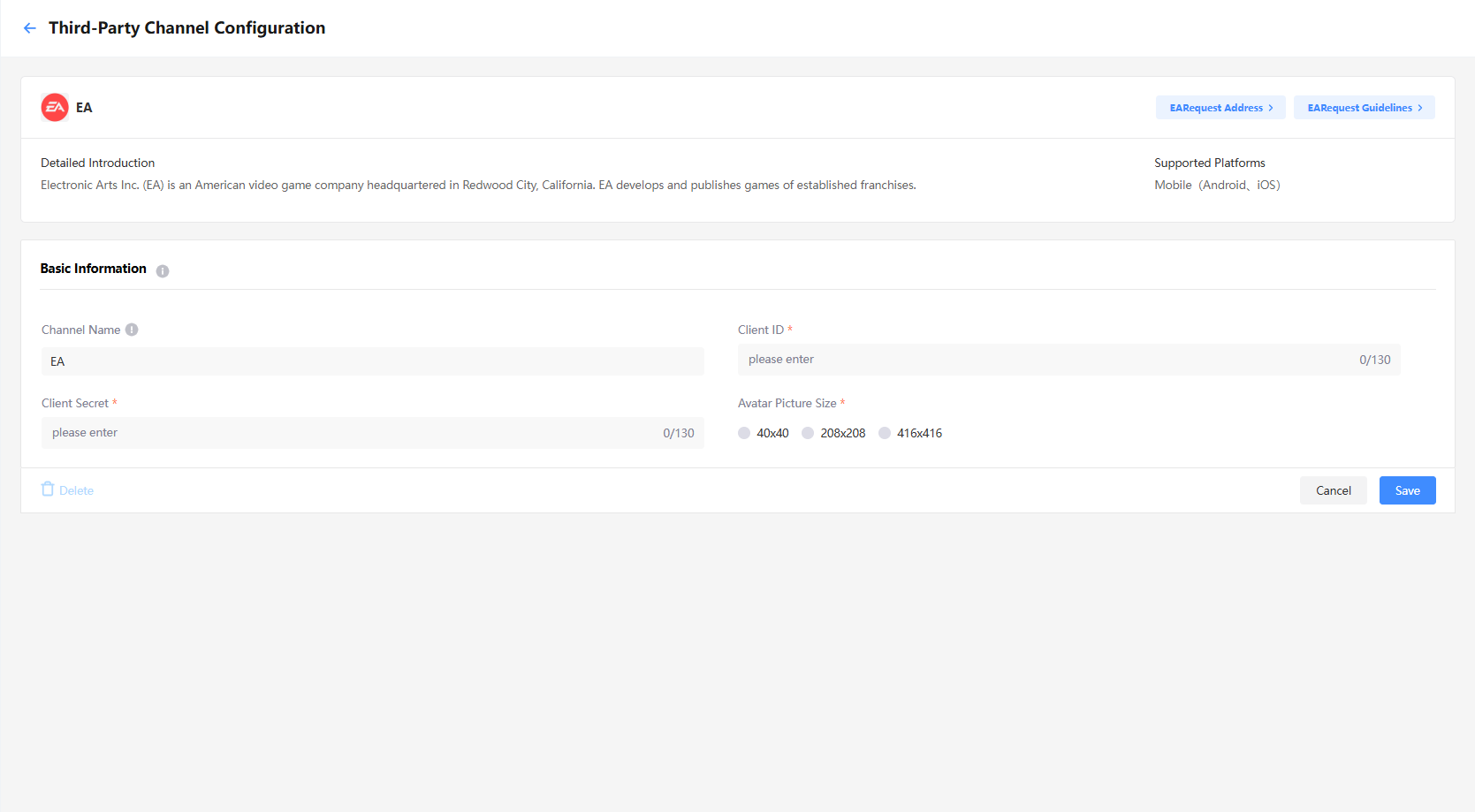This screenshot has height=812, width=1475.
Task: Click the Delete text link
Action: coord(76,490)
